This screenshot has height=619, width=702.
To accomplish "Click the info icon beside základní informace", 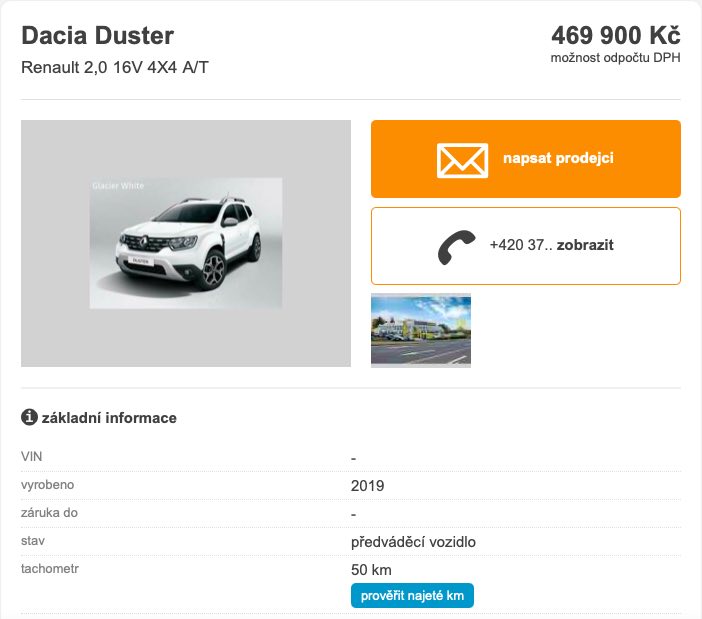I will [x=29, y=417].
